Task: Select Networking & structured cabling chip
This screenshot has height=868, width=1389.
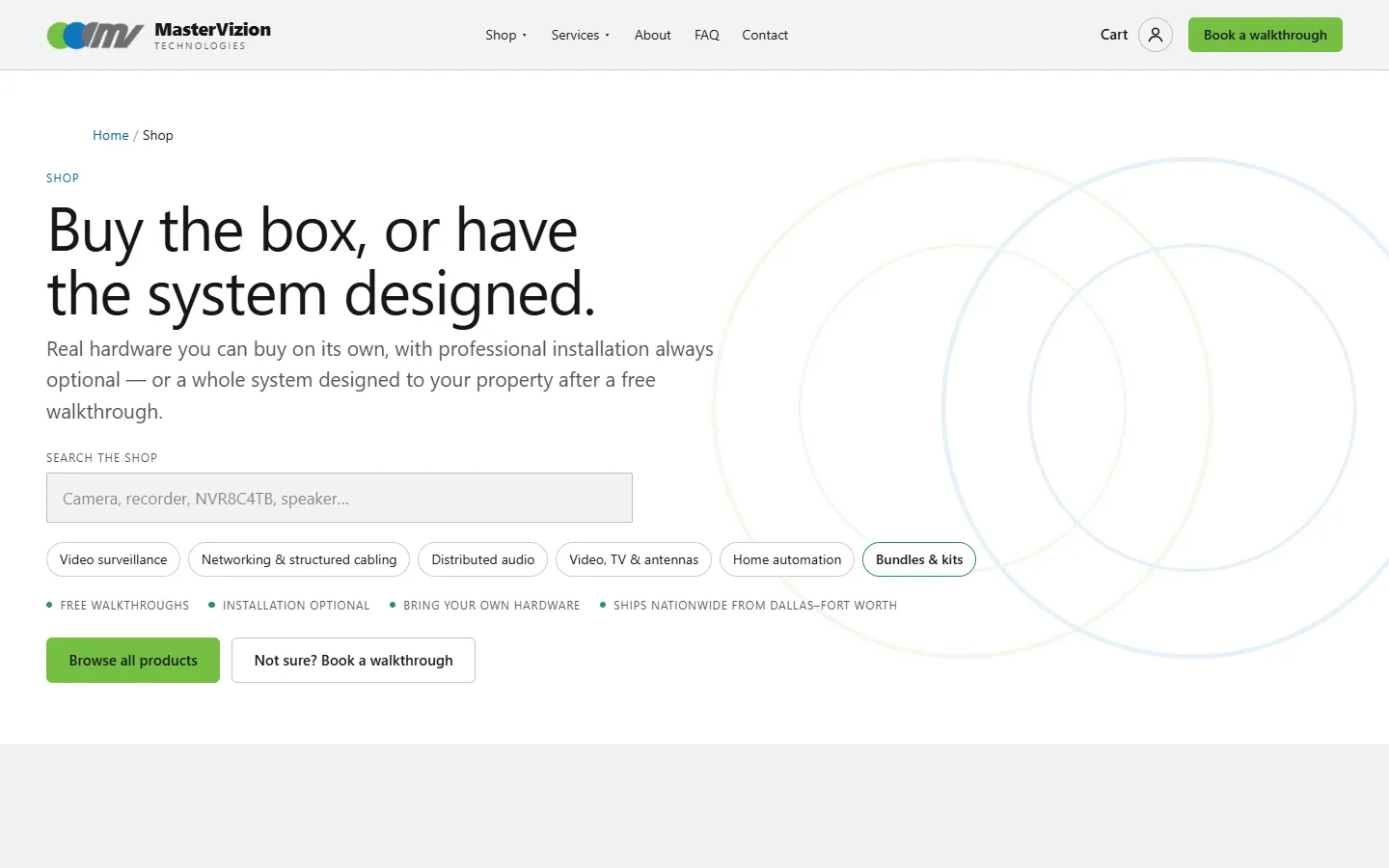Action: (x=299, y=559)
